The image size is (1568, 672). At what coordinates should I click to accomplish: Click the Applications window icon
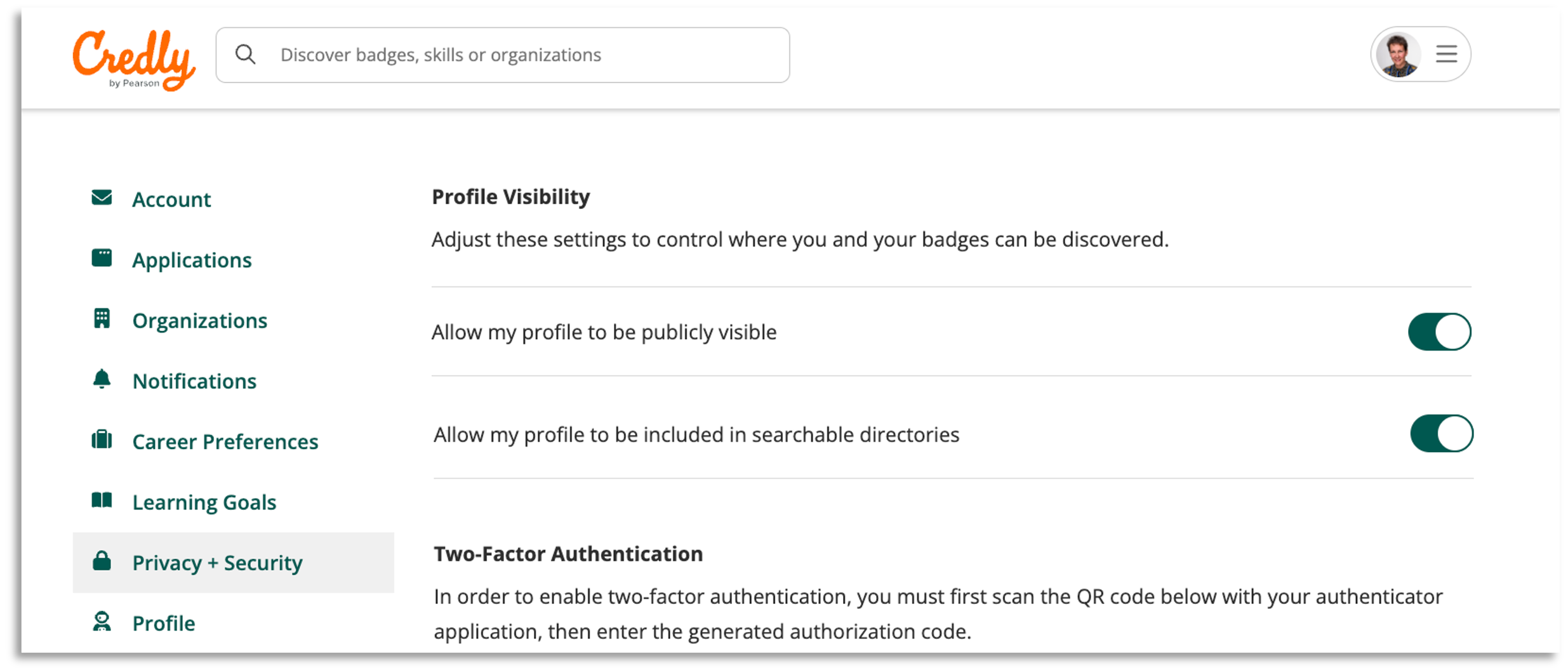pos(102,258)
